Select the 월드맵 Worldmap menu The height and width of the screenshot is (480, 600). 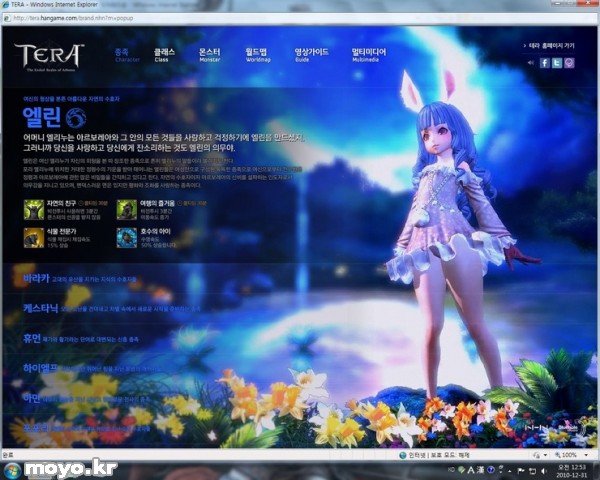(258, 55)
